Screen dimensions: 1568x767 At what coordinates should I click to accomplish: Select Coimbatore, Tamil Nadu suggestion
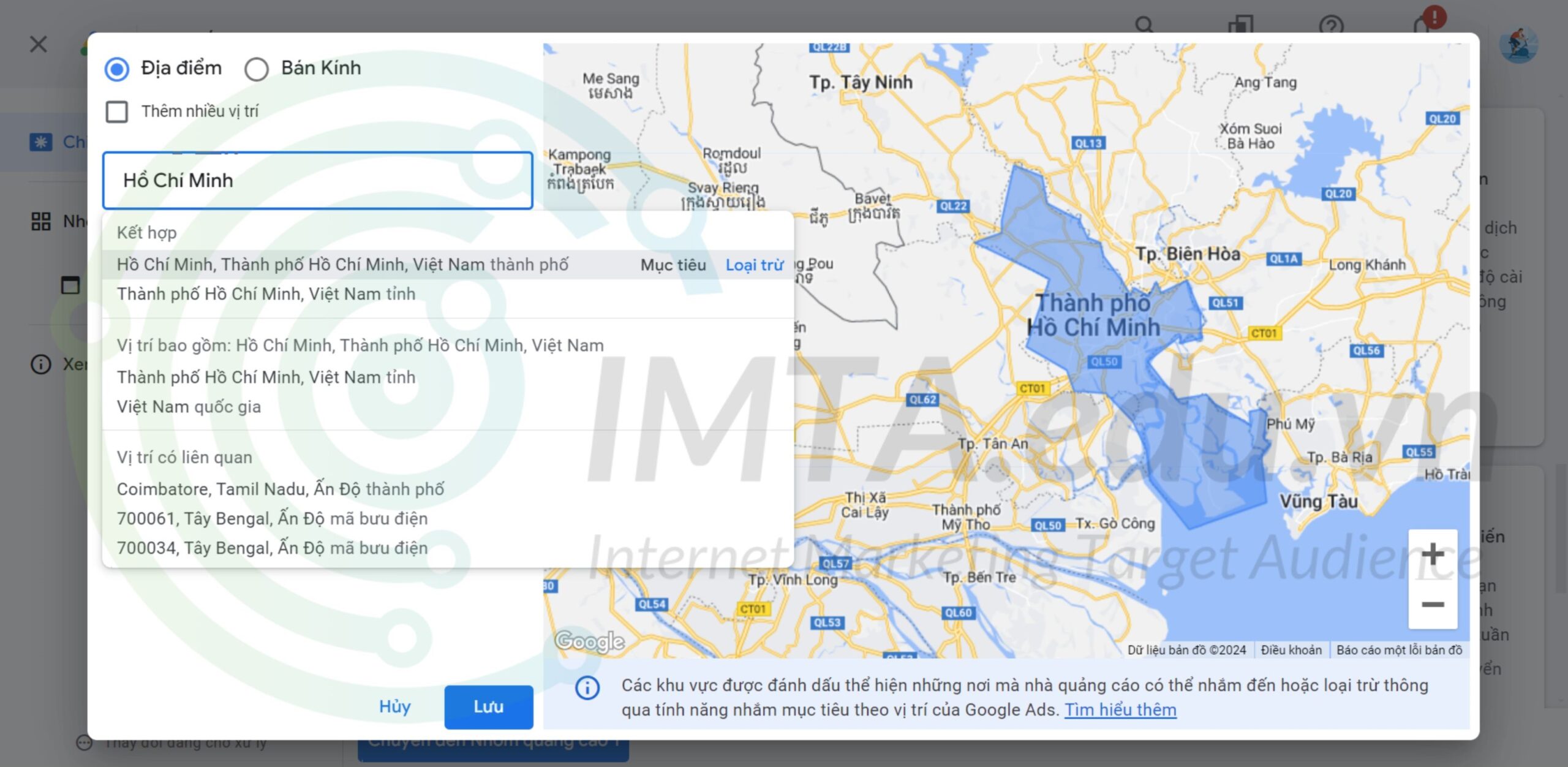(x=448, y=489)
